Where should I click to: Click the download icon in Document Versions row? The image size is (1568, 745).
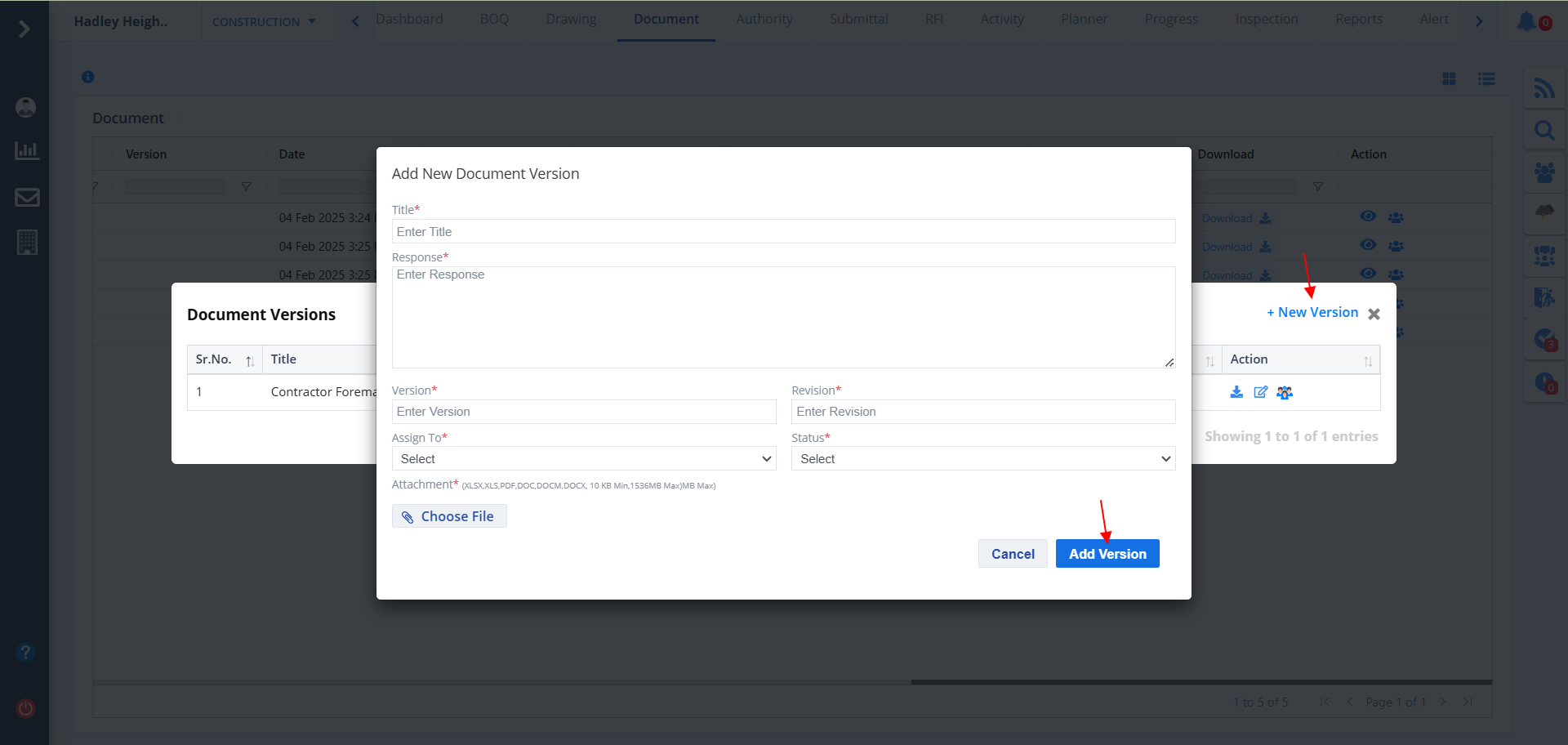point(1236,392)
